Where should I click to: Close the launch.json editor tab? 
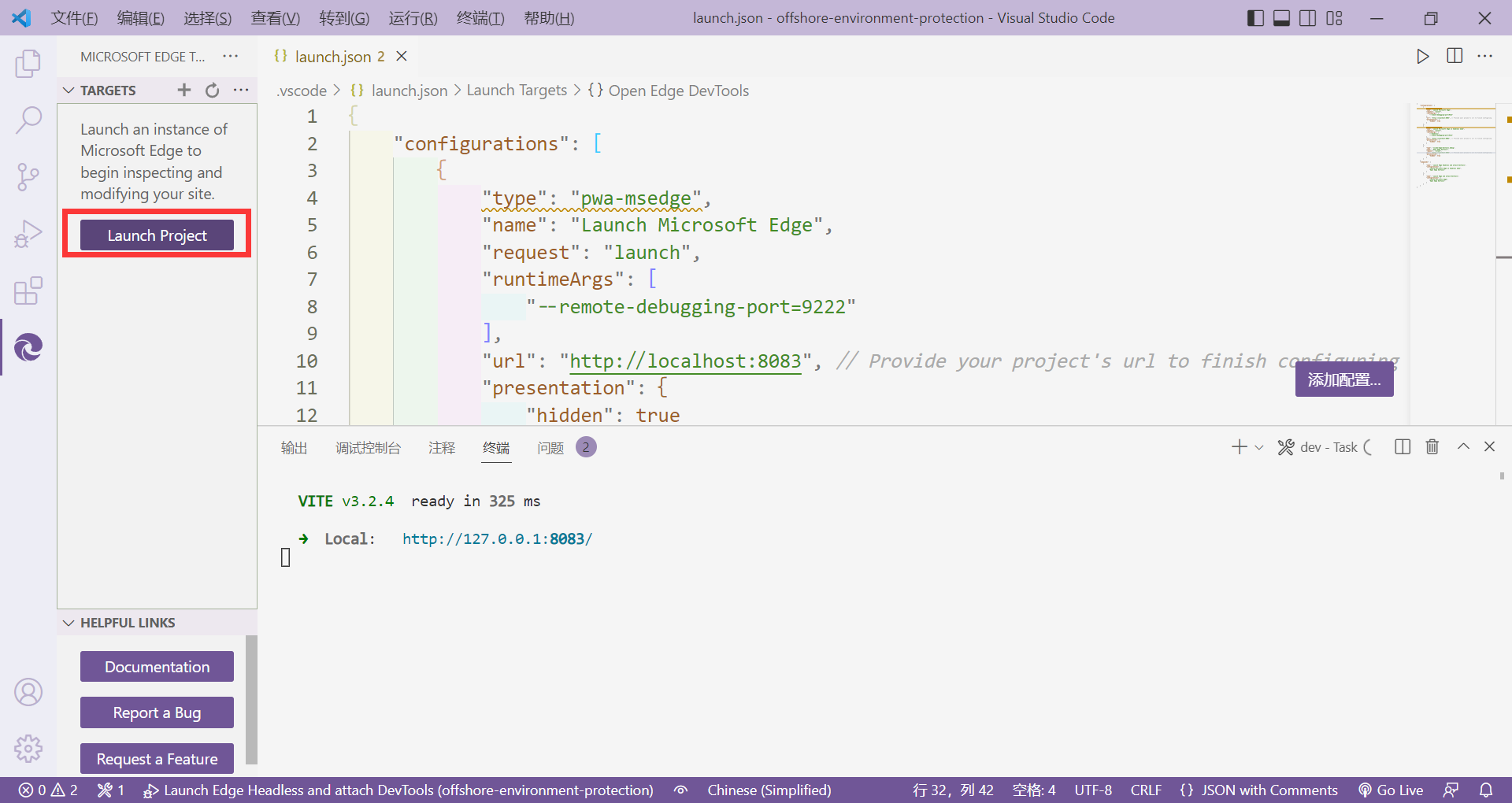click(x=402, y=56)
